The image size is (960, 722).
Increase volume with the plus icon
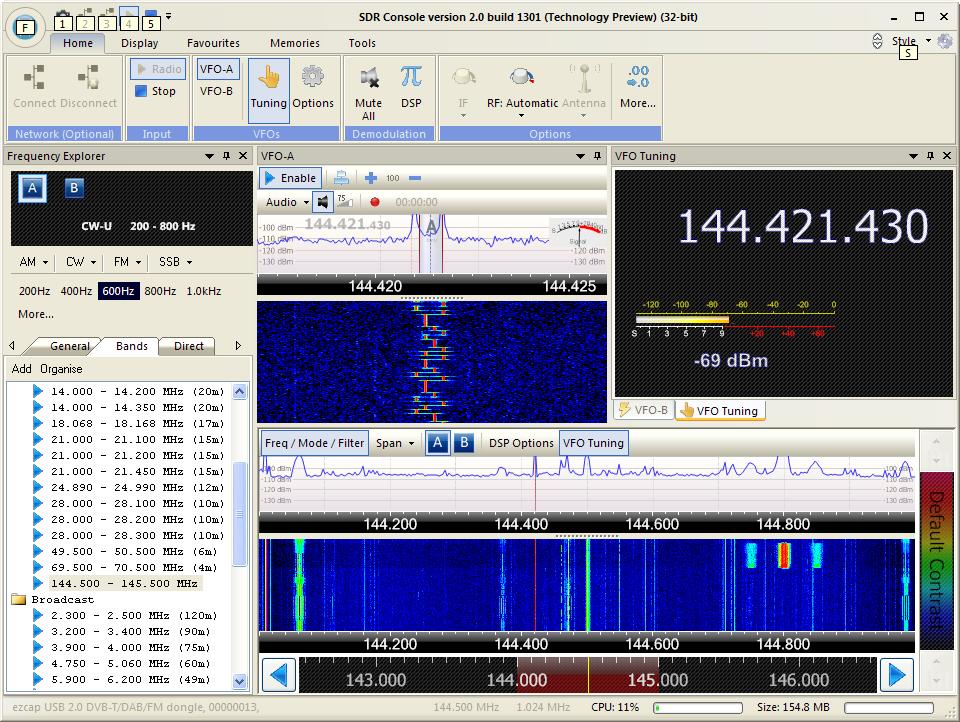pos(370,178)
